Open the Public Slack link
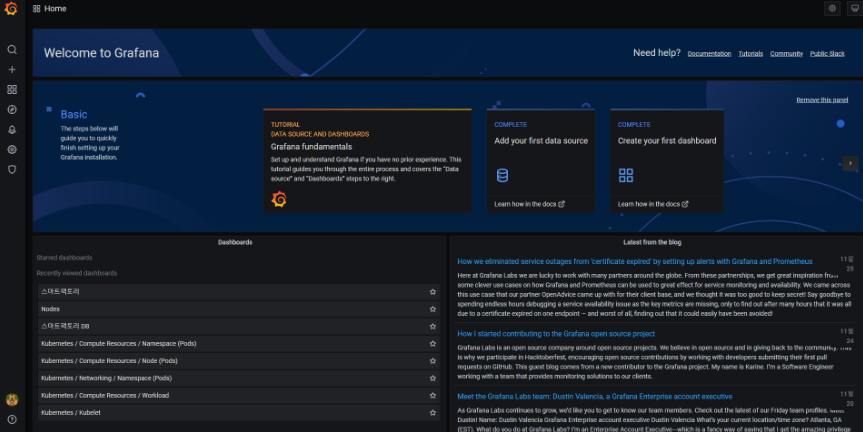863x432 pixels. [x=827, y=53]
